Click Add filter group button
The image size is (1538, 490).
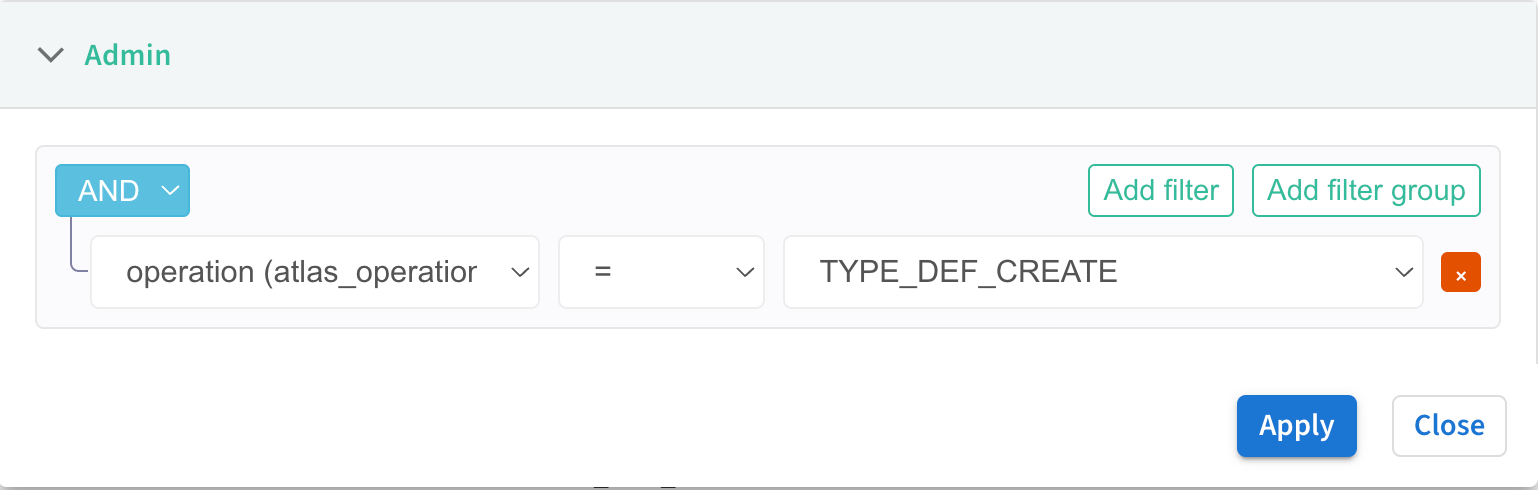[1366, 190]
